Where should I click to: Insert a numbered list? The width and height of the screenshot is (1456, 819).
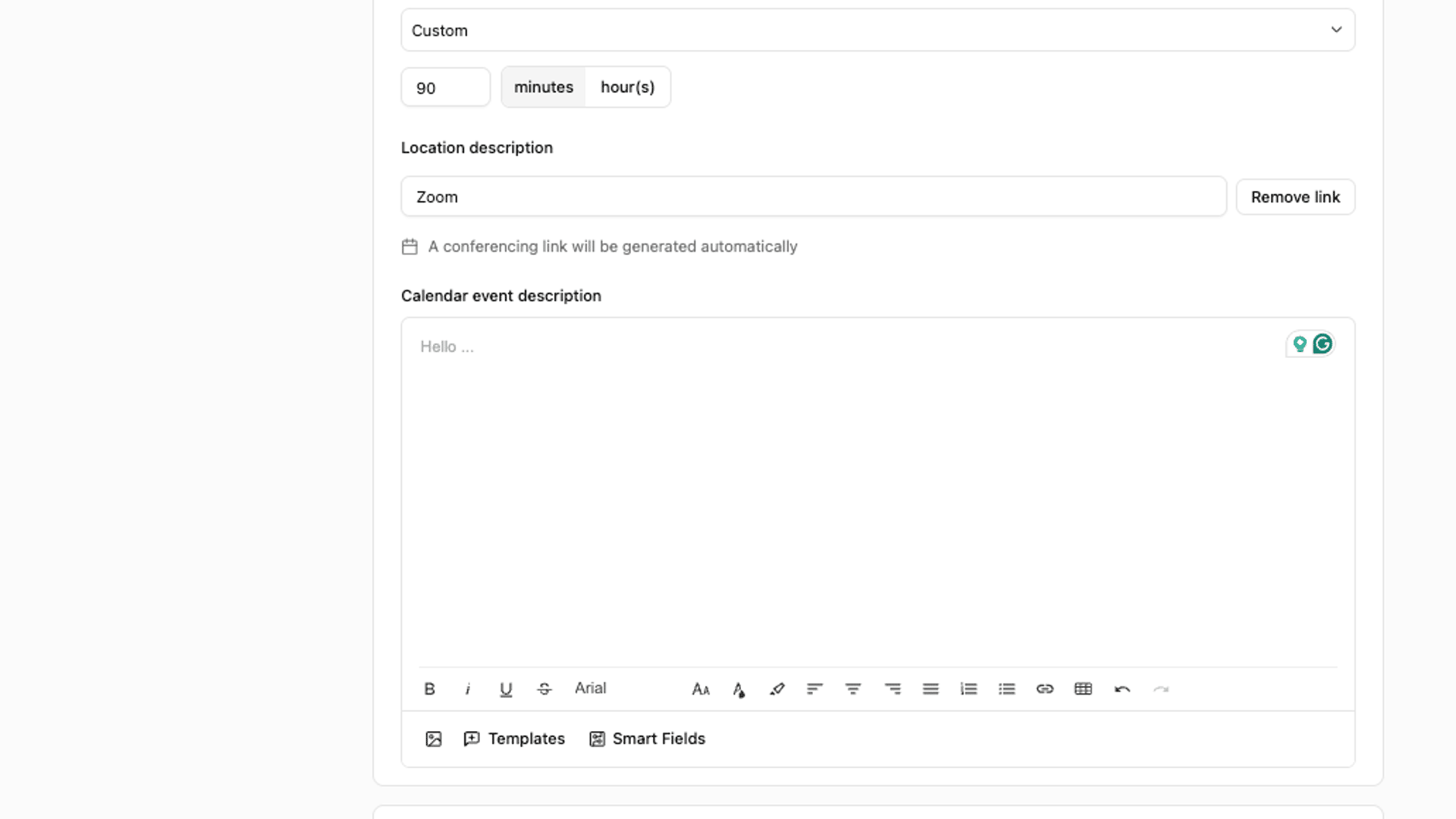tap(968, 689)
